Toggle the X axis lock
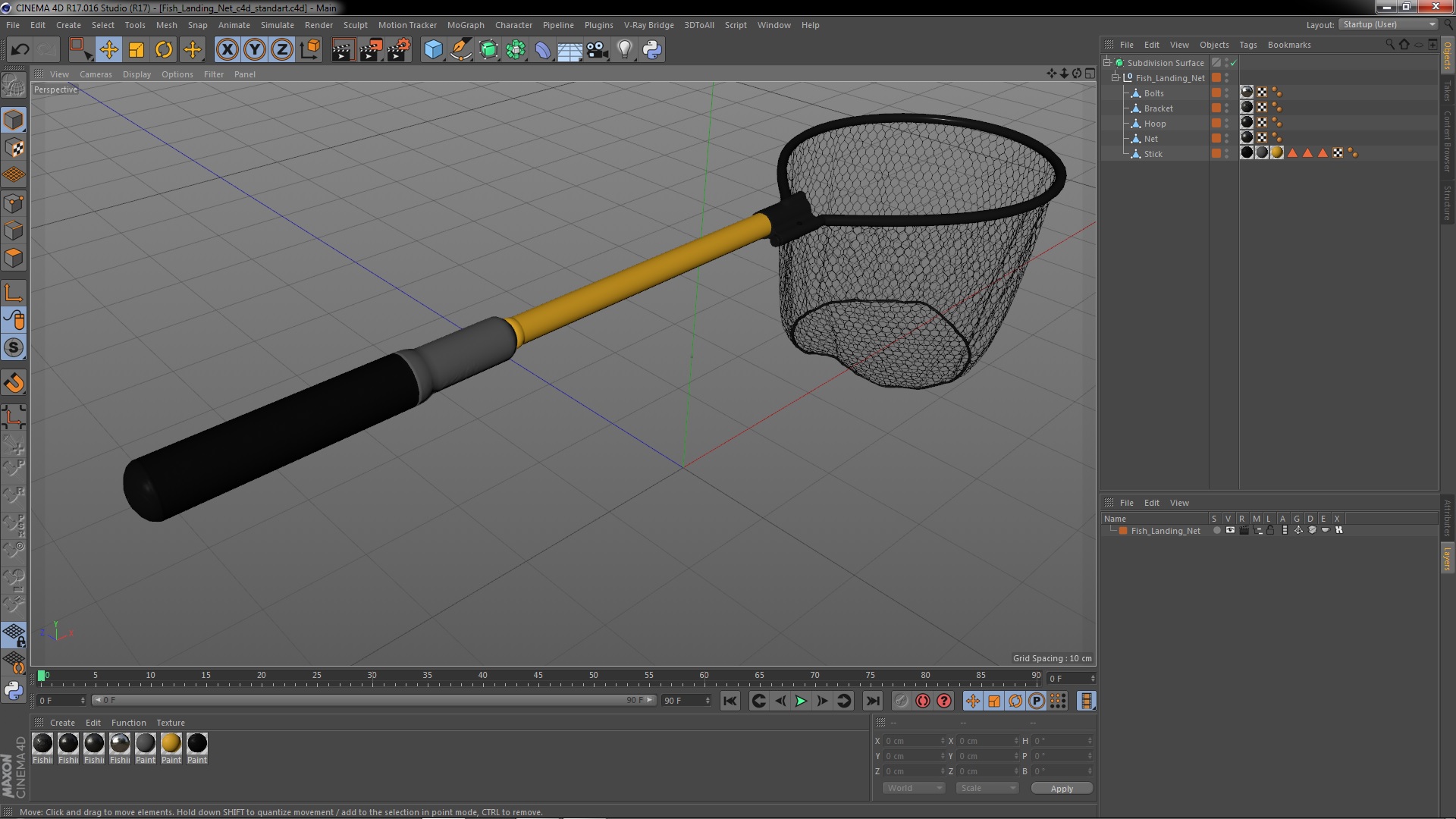 [227, 50]
